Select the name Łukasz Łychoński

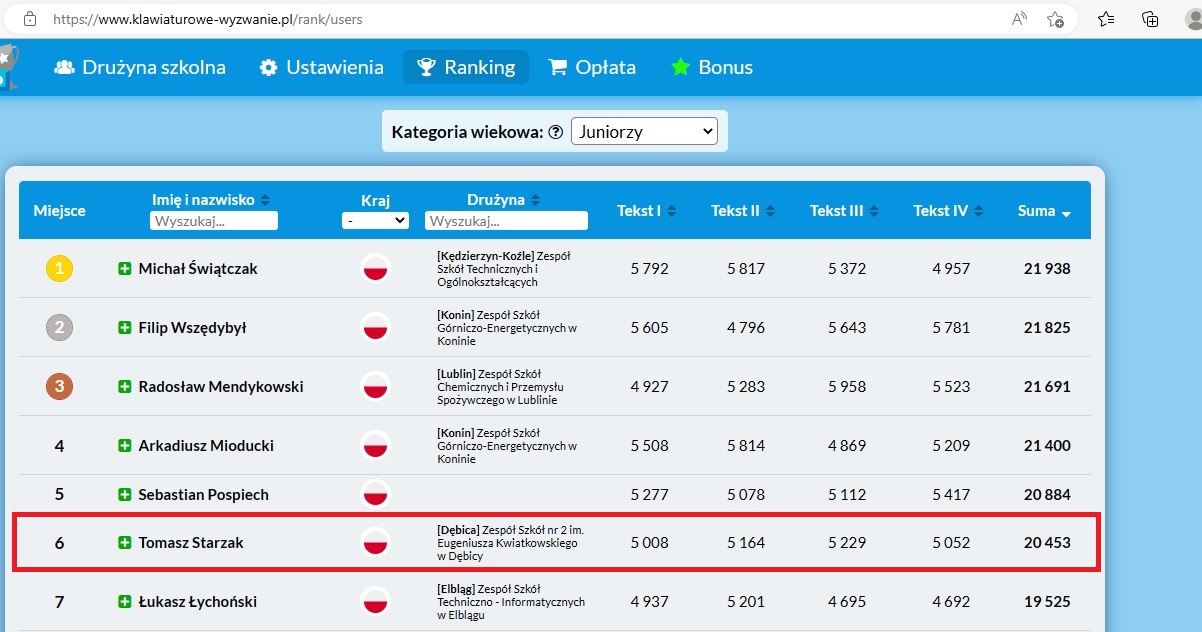(198, 602)
